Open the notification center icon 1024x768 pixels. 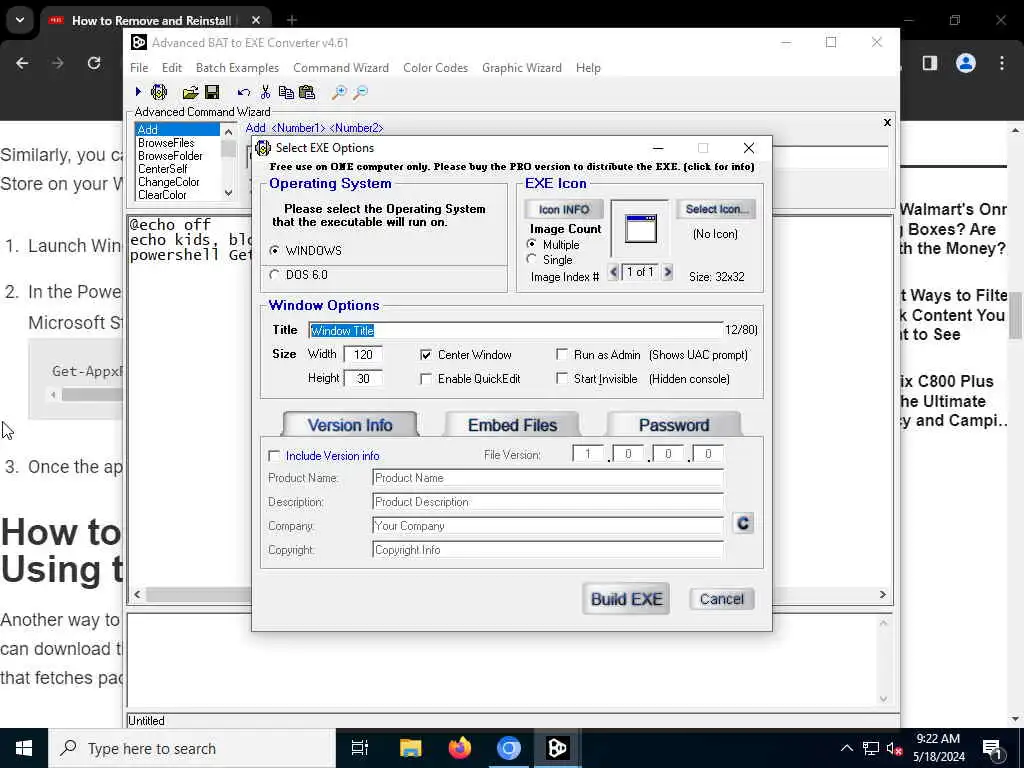coord(993,748)
